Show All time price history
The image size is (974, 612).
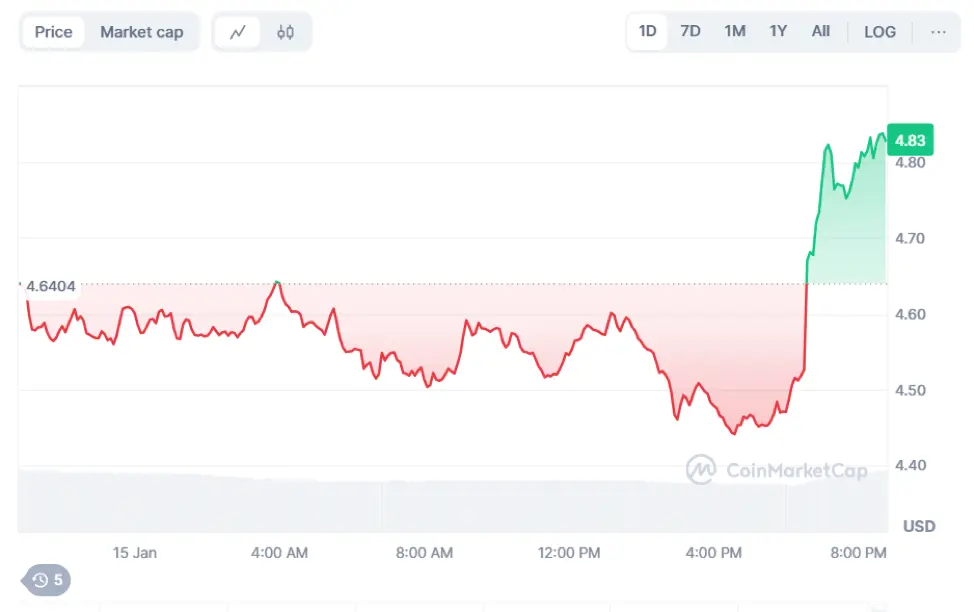point(821,32)
